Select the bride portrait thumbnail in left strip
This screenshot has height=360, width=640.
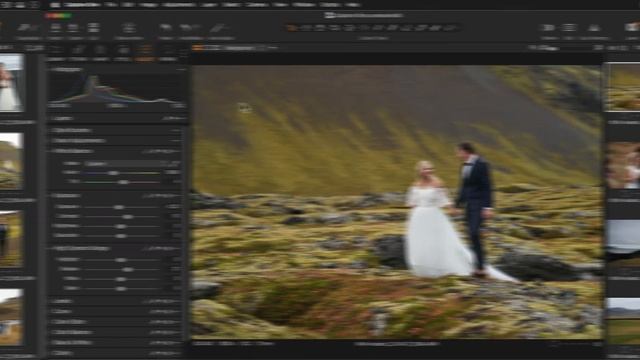tap(11, 83)
